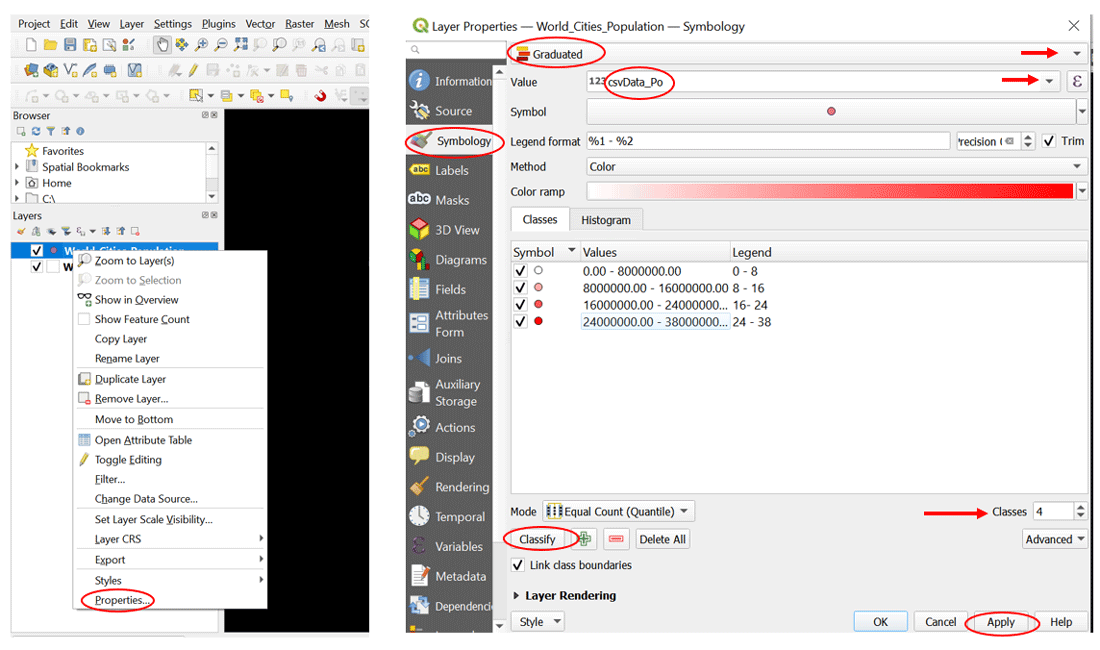Select the Pan Map hand tool

(x=162, y=45)
